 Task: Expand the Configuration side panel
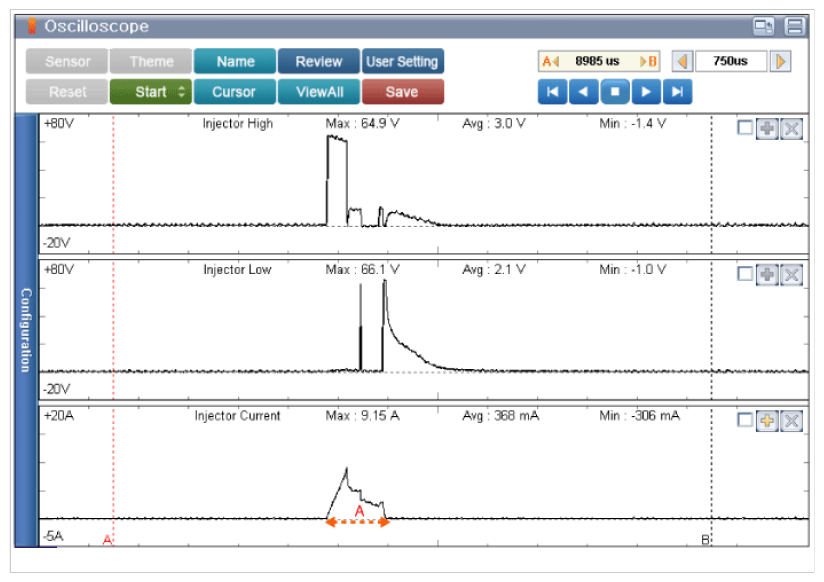pos(26,330)
